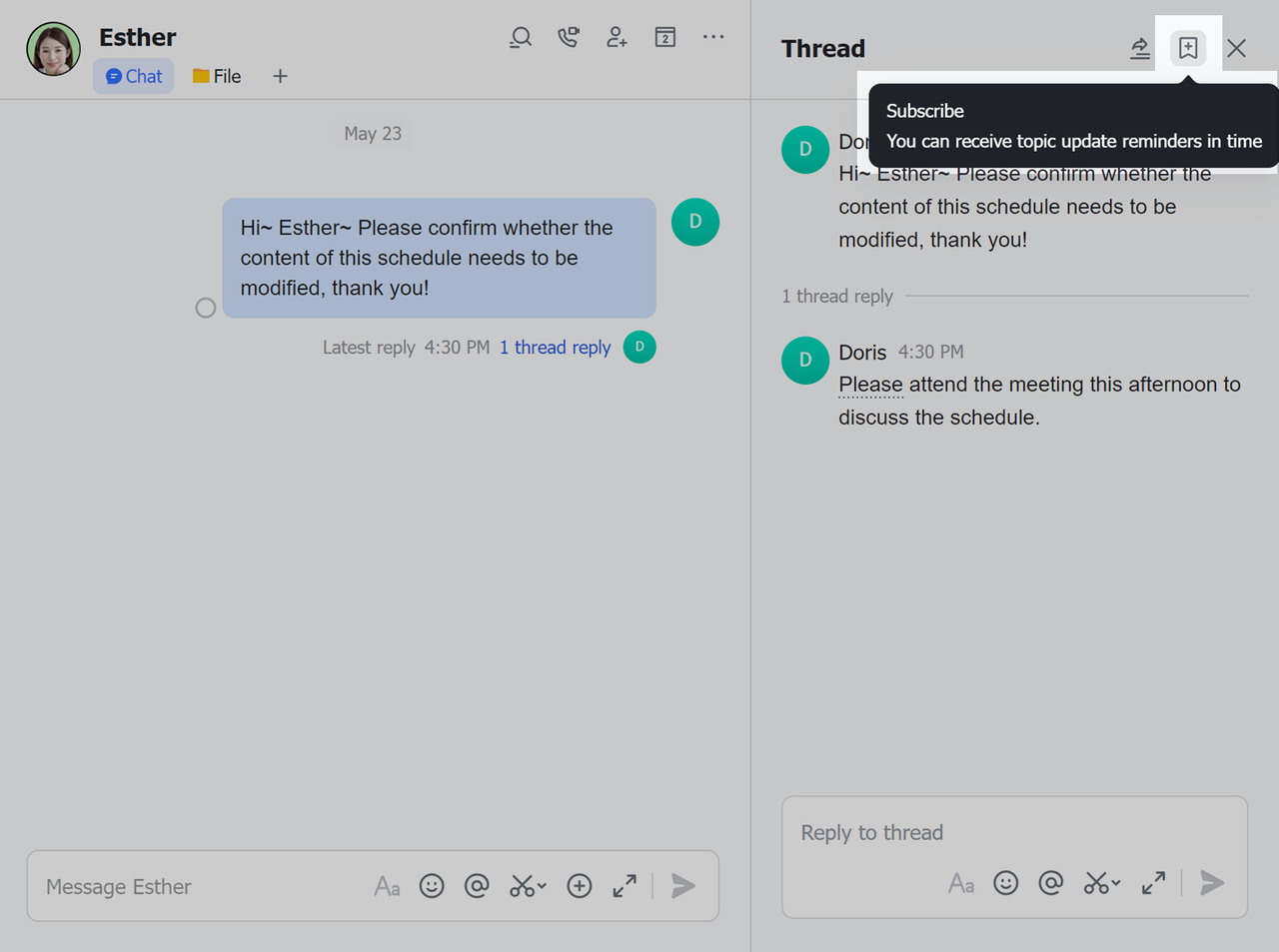Expand the main chat message editor
This screenshot has width=1279, height=952.
pyautogui.click(x=625, y=886)
